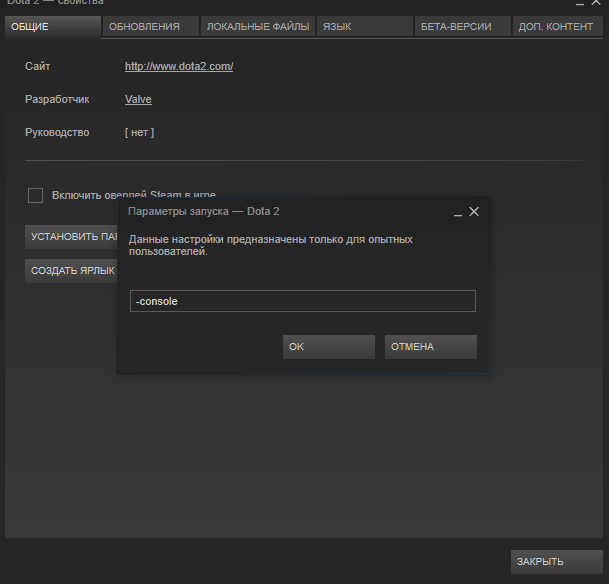Click the -console launch options field
This screenshot has height=584, width=609.
coord(303,301)
